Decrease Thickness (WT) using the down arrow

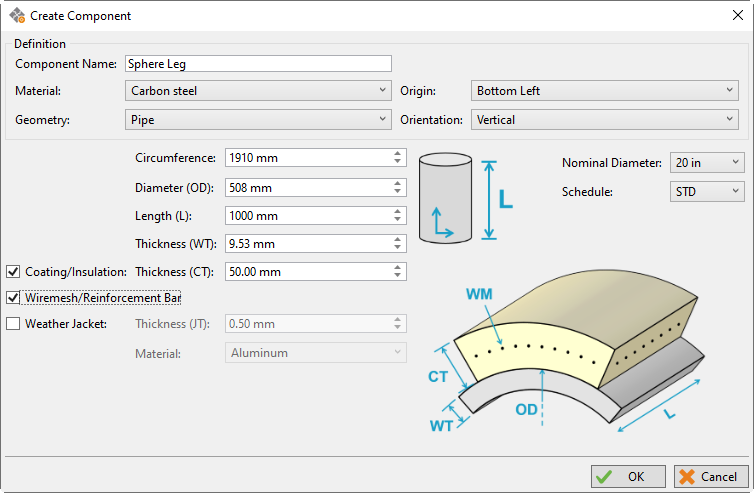click(x=398, y=247)
